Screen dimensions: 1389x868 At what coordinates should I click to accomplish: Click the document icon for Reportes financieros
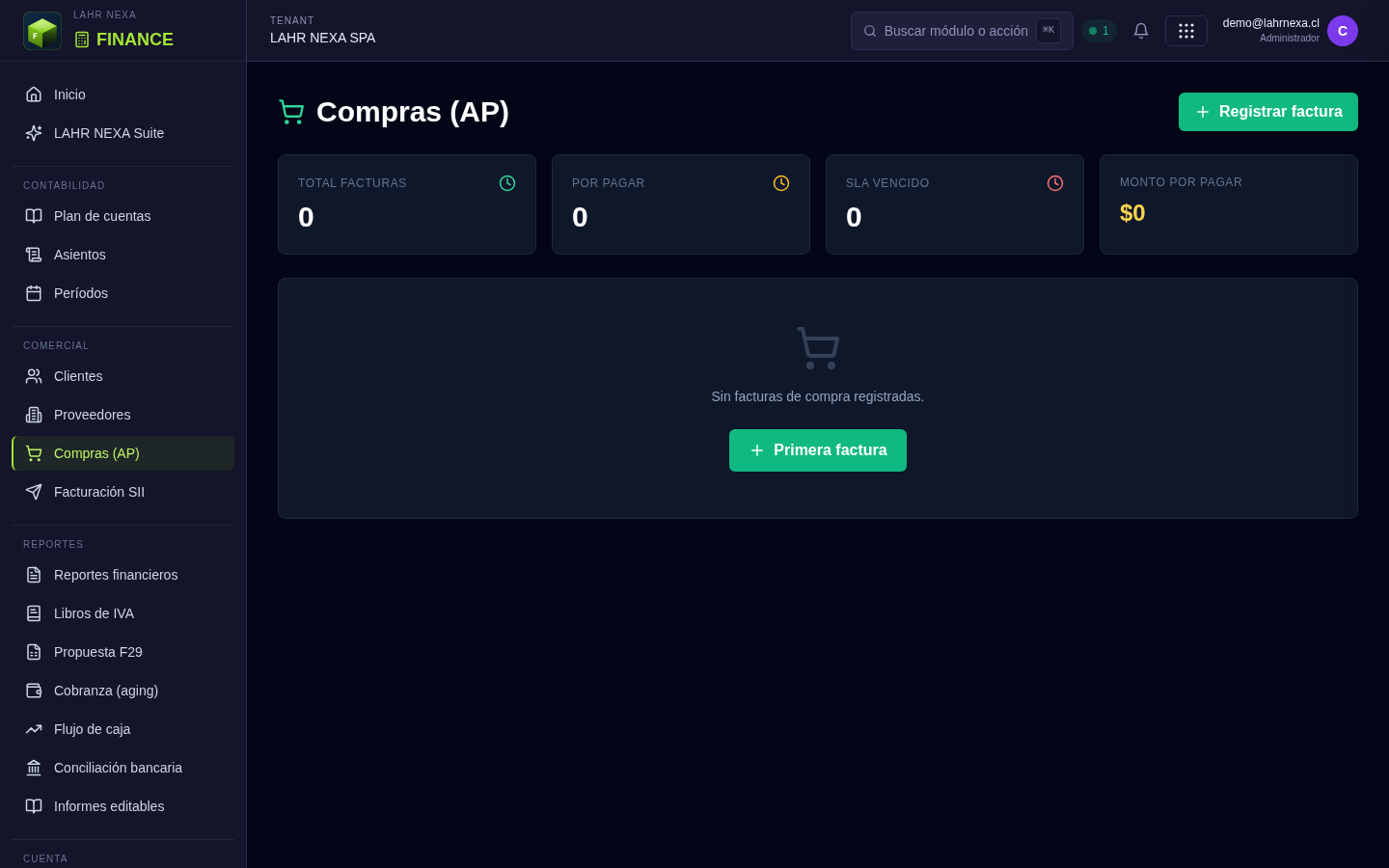tap(34, 575)
